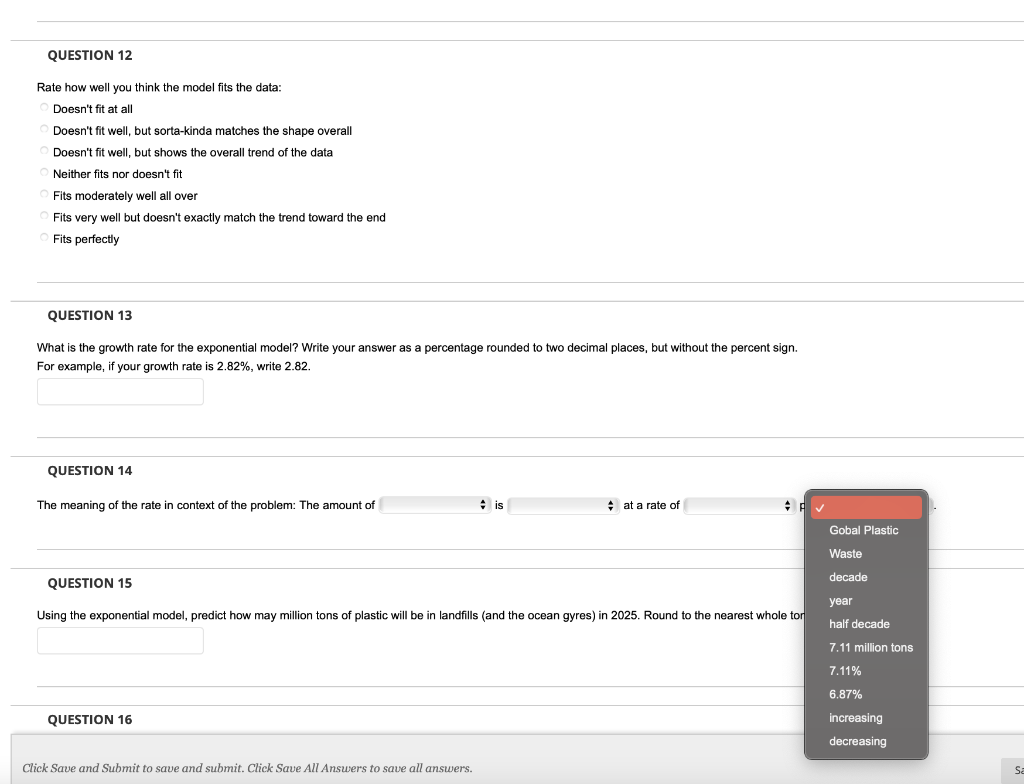
Task: Click the Question 15 prediction answer field
Action: (120, 640)
